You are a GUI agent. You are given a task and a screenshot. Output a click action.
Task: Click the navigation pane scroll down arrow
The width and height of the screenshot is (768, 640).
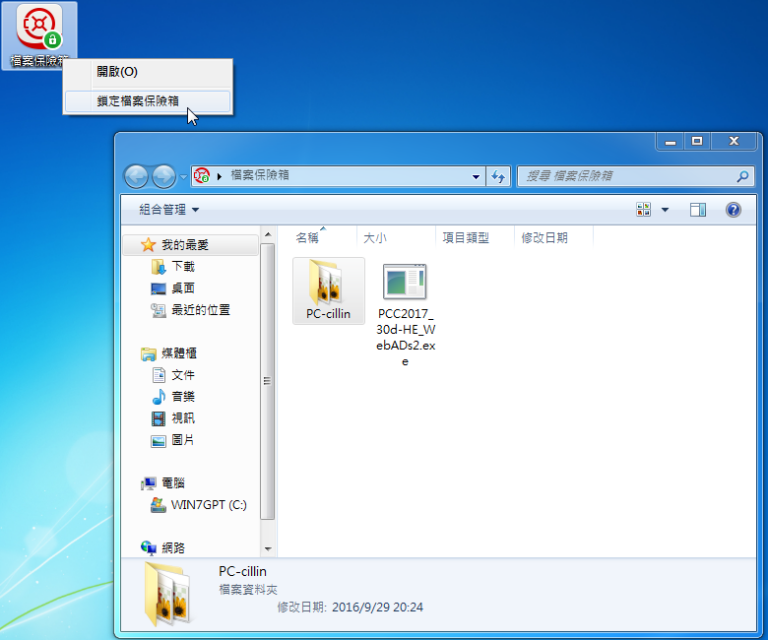[267, 549]
